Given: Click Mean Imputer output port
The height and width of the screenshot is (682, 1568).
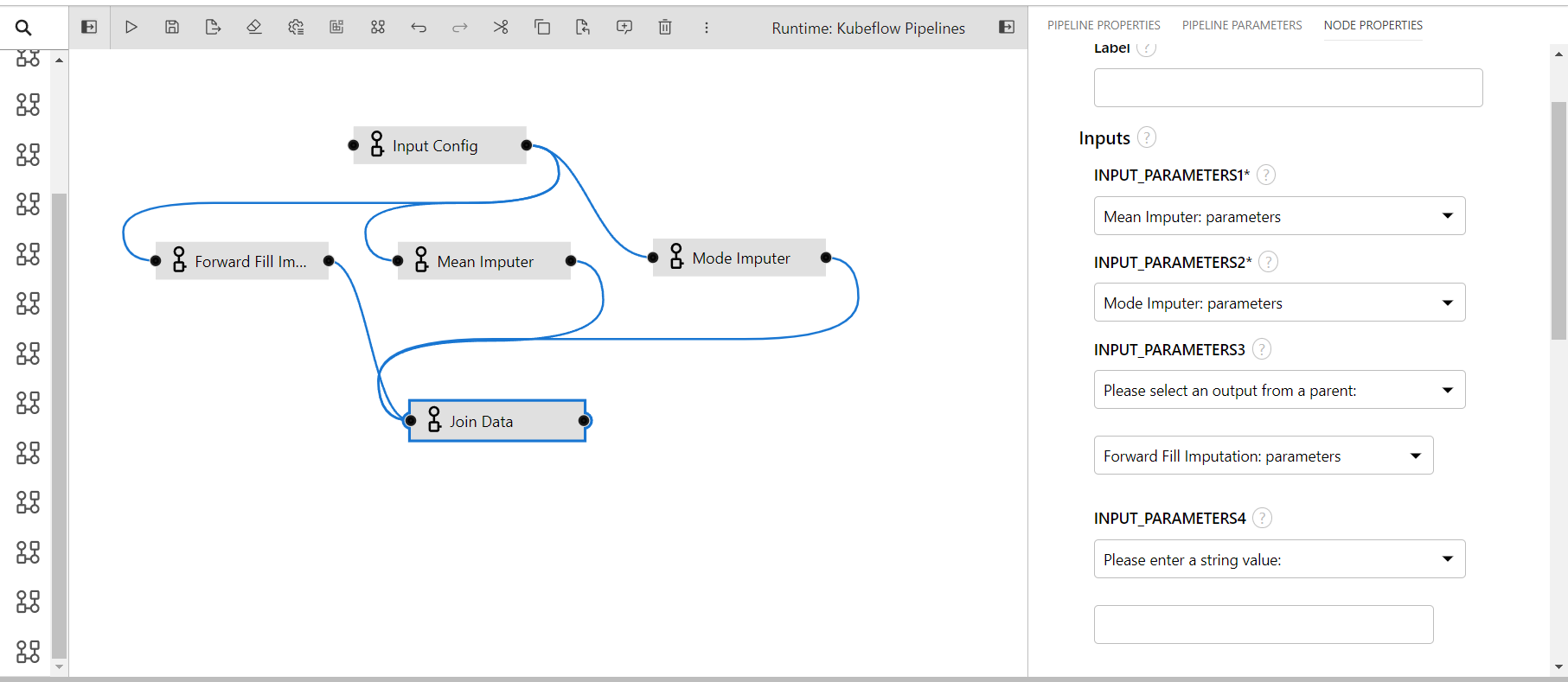Looking at the screenshot, I should (571, 261).
